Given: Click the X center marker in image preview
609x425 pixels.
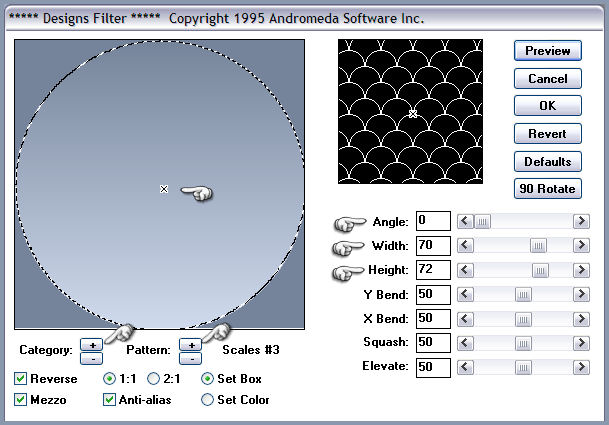Looking at the screenshot, I should pos(164,189).
